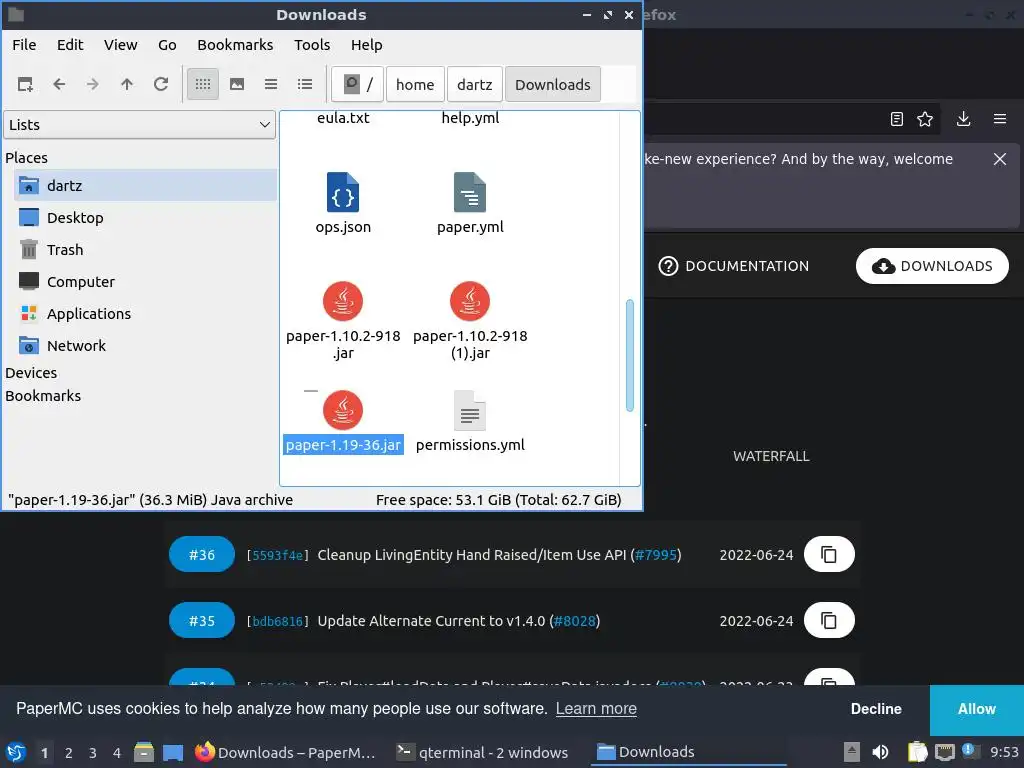Image resolution: width=1024 pixels, height=768 pixels.
Task: Click the help.yml file label
Action: tap(470, 118)
